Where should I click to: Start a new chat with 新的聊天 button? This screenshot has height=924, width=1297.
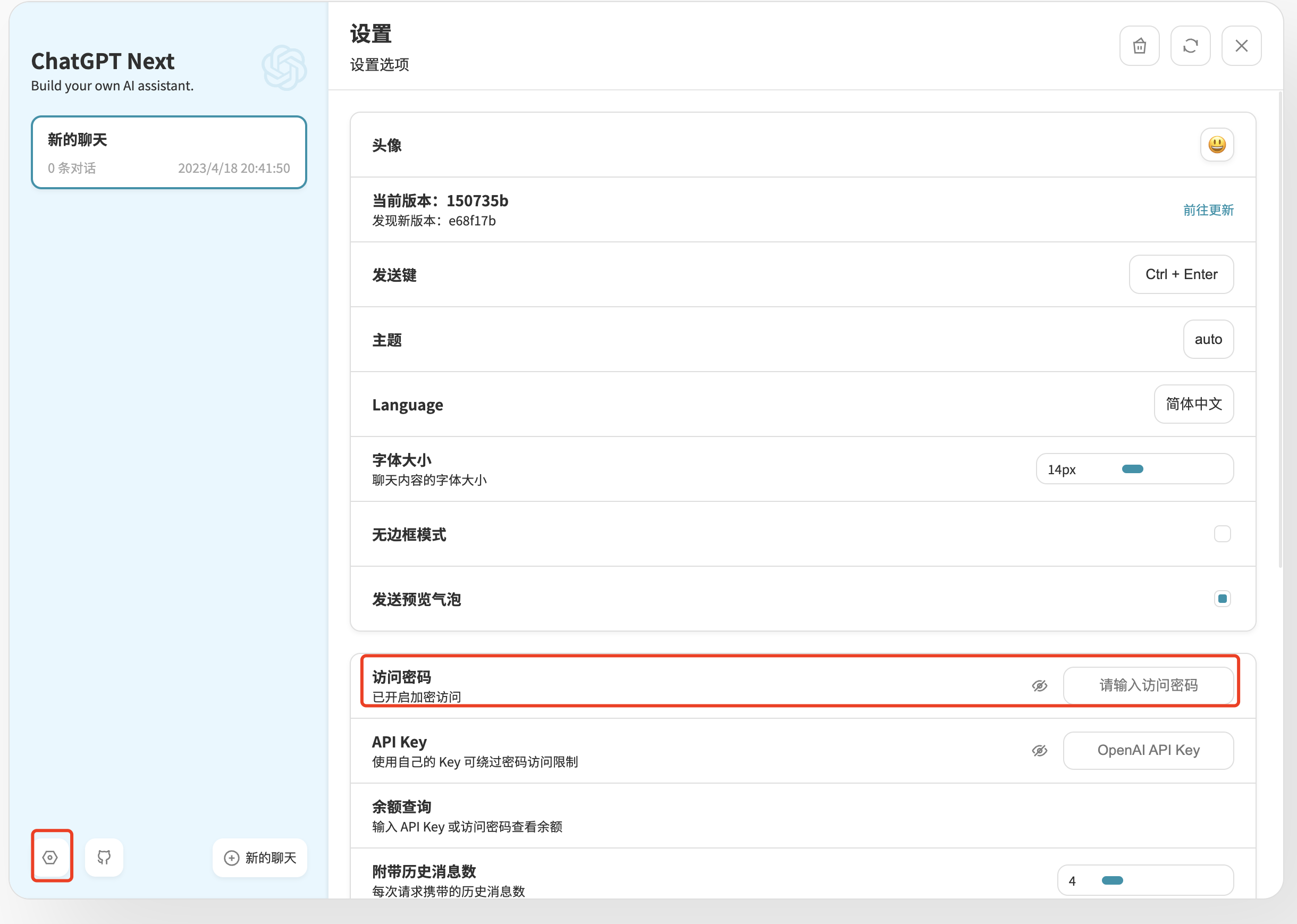point(260,858)
